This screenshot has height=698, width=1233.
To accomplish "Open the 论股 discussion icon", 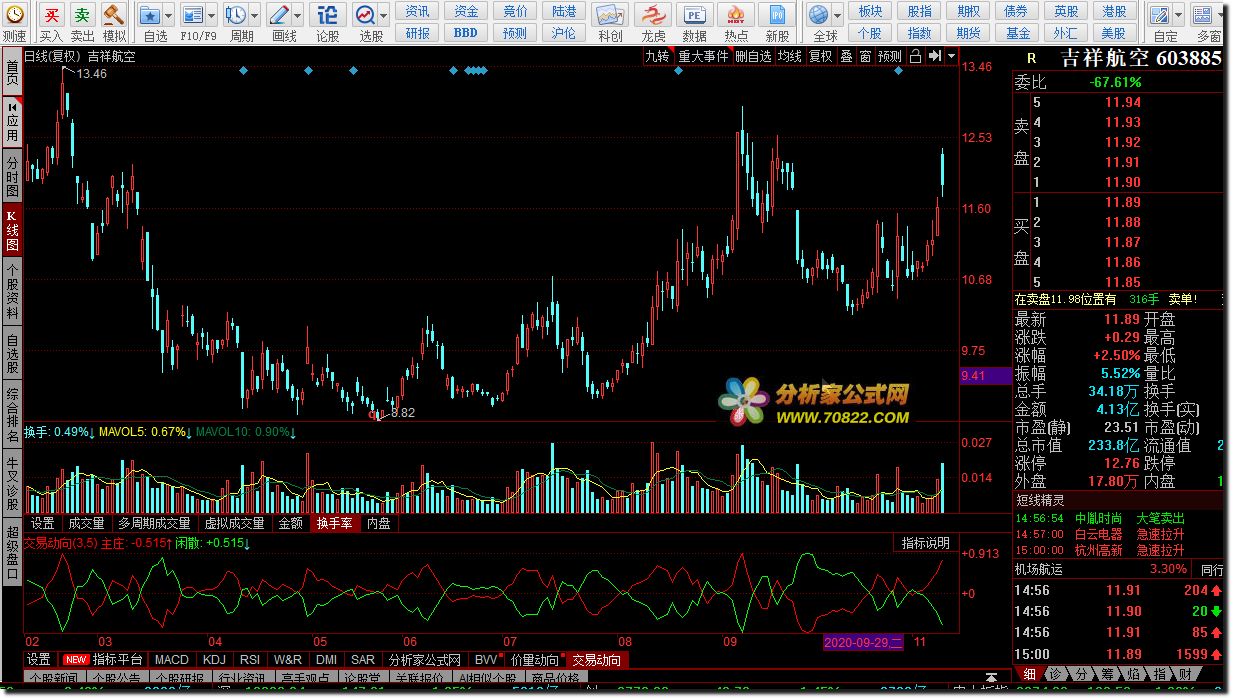I will click(x=327, y=15).
